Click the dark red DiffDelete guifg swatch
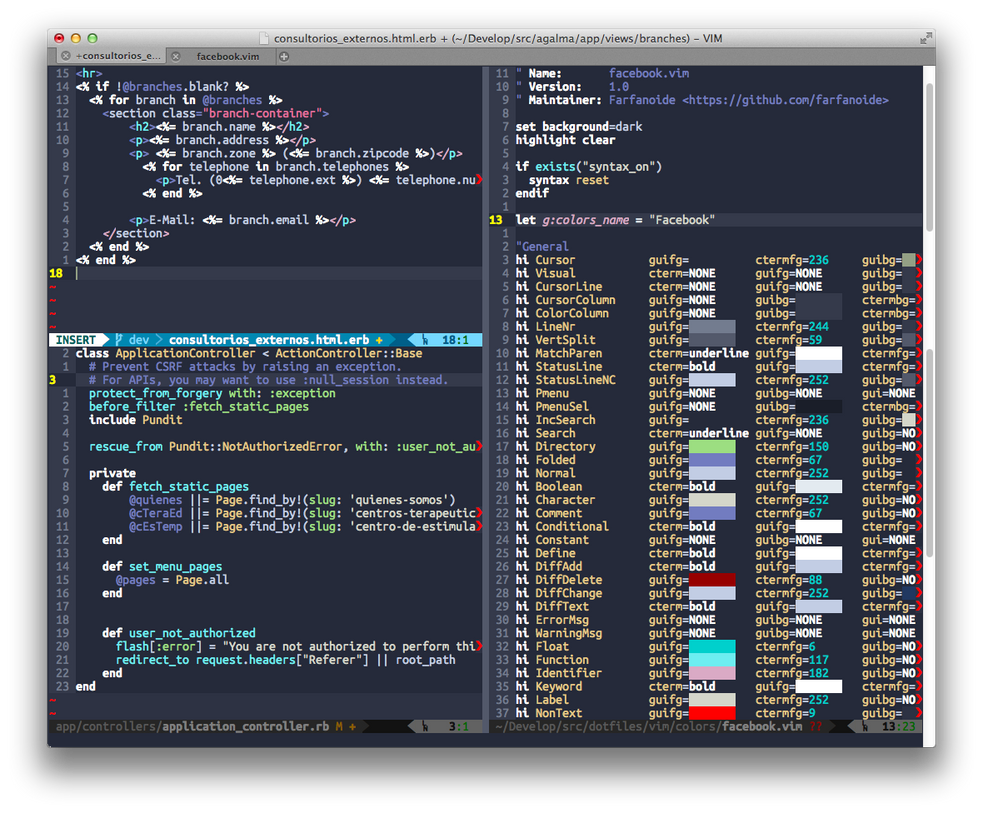 pyautogui.click(x=711, y=580)
